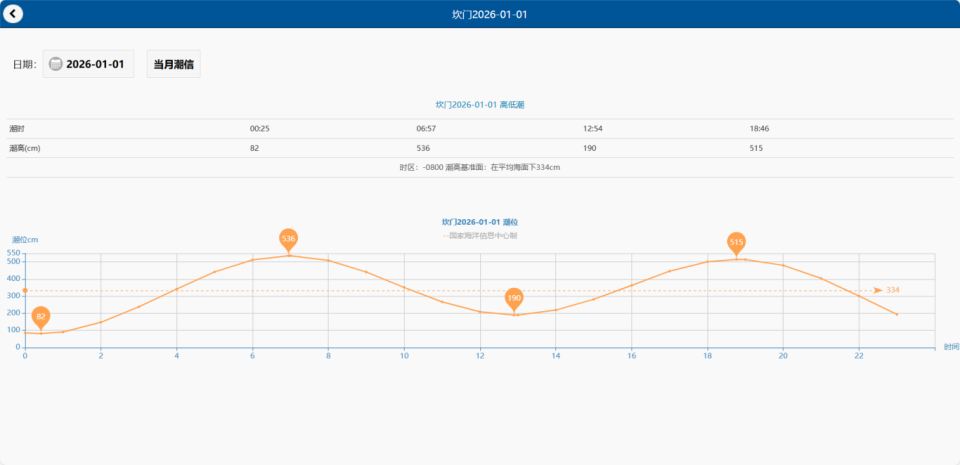Image resolution: width=960 pixels, height=465 pixels.
Task: Click the page header title 坎门2026-01-01
Action: pos(489,14)
